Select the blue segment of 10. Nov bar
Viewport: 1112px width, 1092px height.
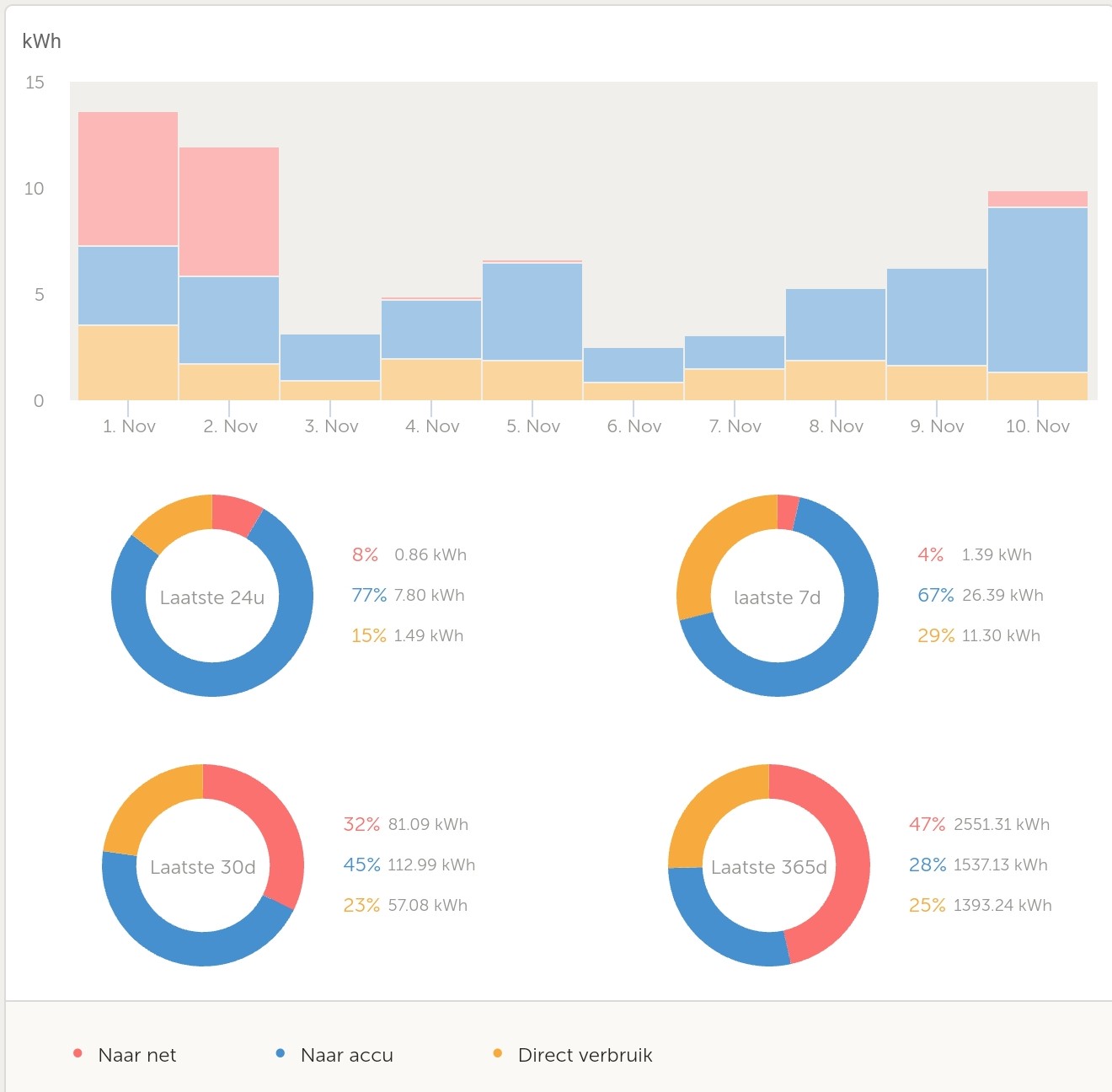point(1038,289)
